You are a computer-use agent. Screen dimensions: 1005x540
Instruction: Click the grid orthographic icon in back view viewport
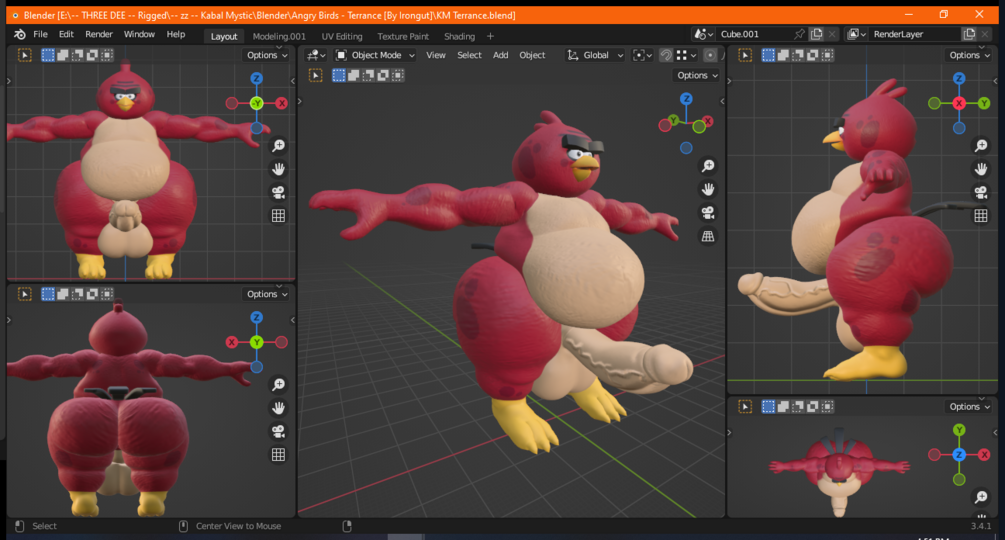click(x=278, y=455)
